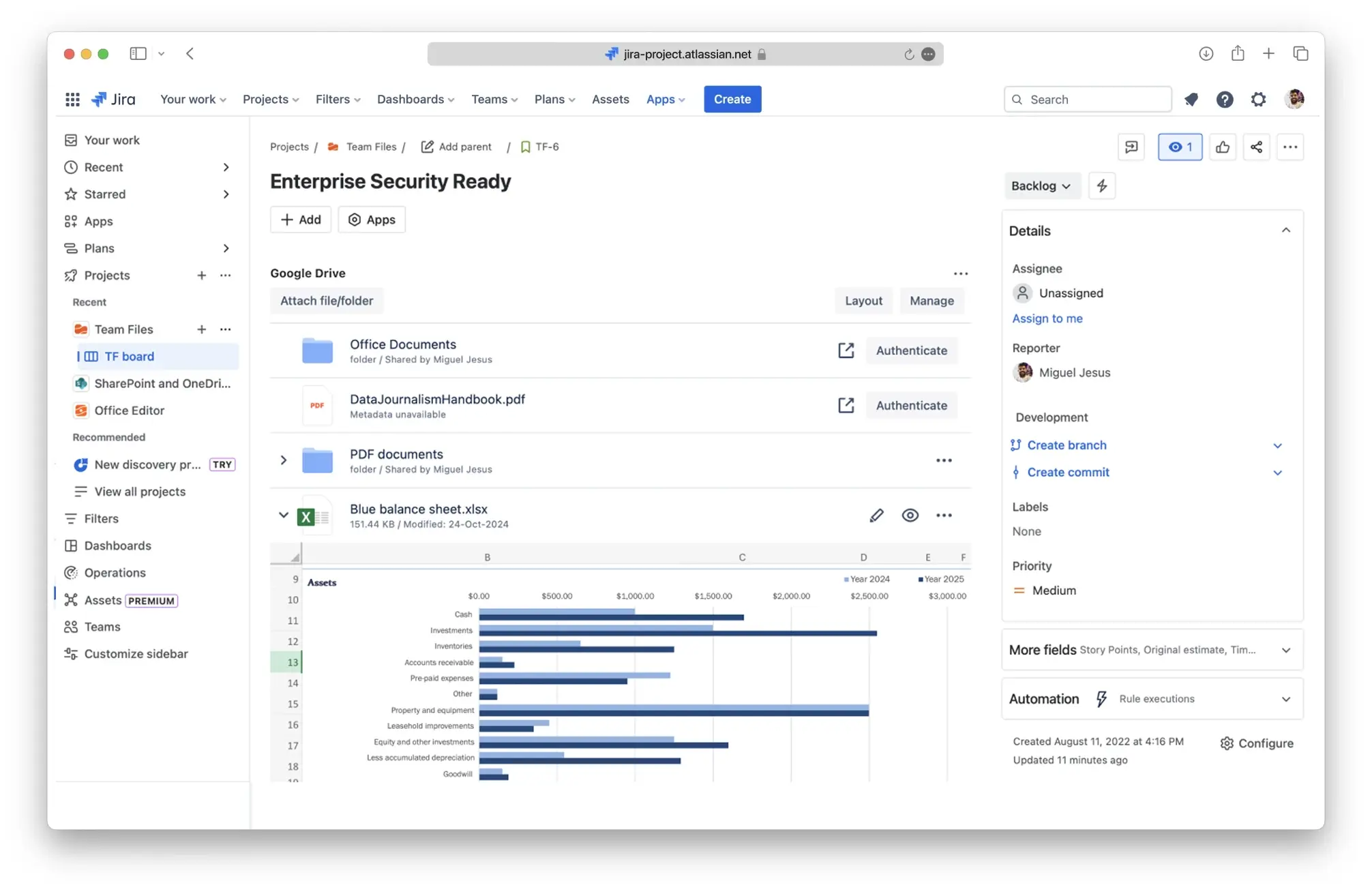Screen dimensions: 1372x892
Task: Click plus next to Team Files
Action: pos(201,329)
